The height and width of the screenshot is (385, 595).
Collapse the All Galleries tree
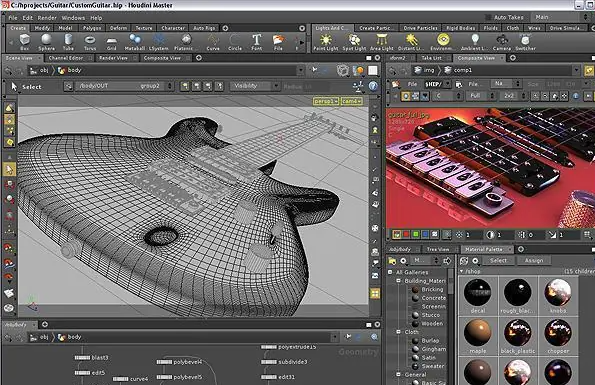coord(390,272)
